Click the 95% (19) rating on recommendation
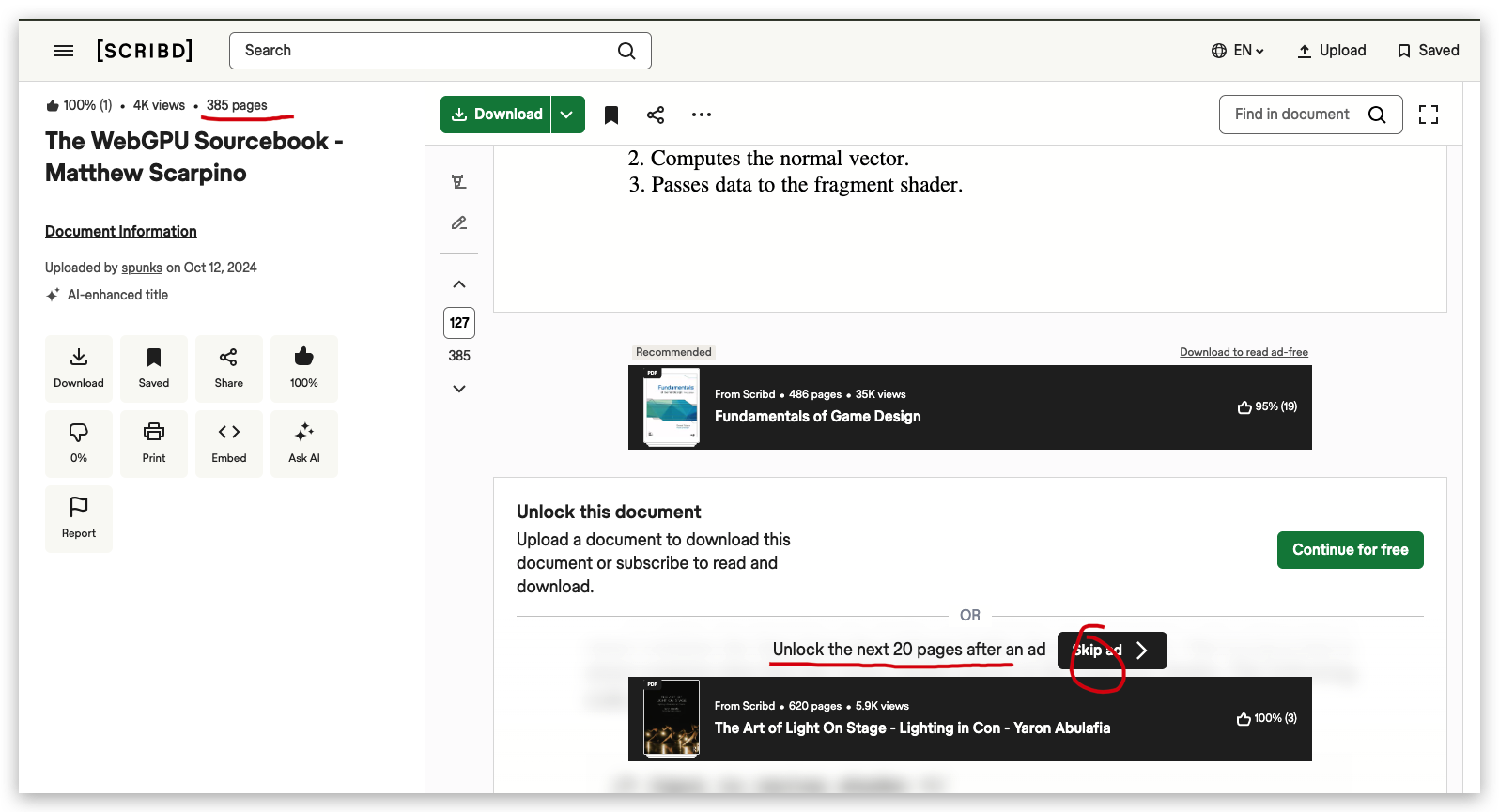The height and width of the screenshot is (812, 1499). (x=1267, y=406)
